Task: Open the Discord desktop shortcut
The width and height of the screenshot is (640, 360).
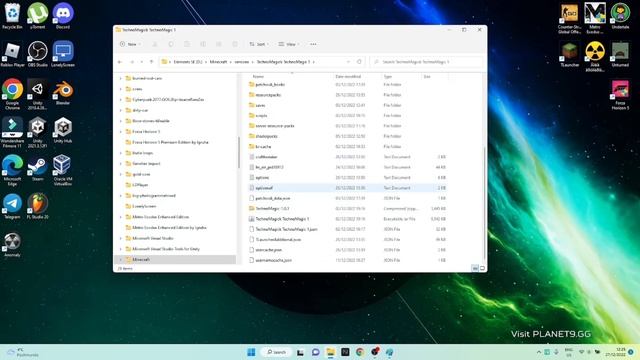Action: pos(63,16)
